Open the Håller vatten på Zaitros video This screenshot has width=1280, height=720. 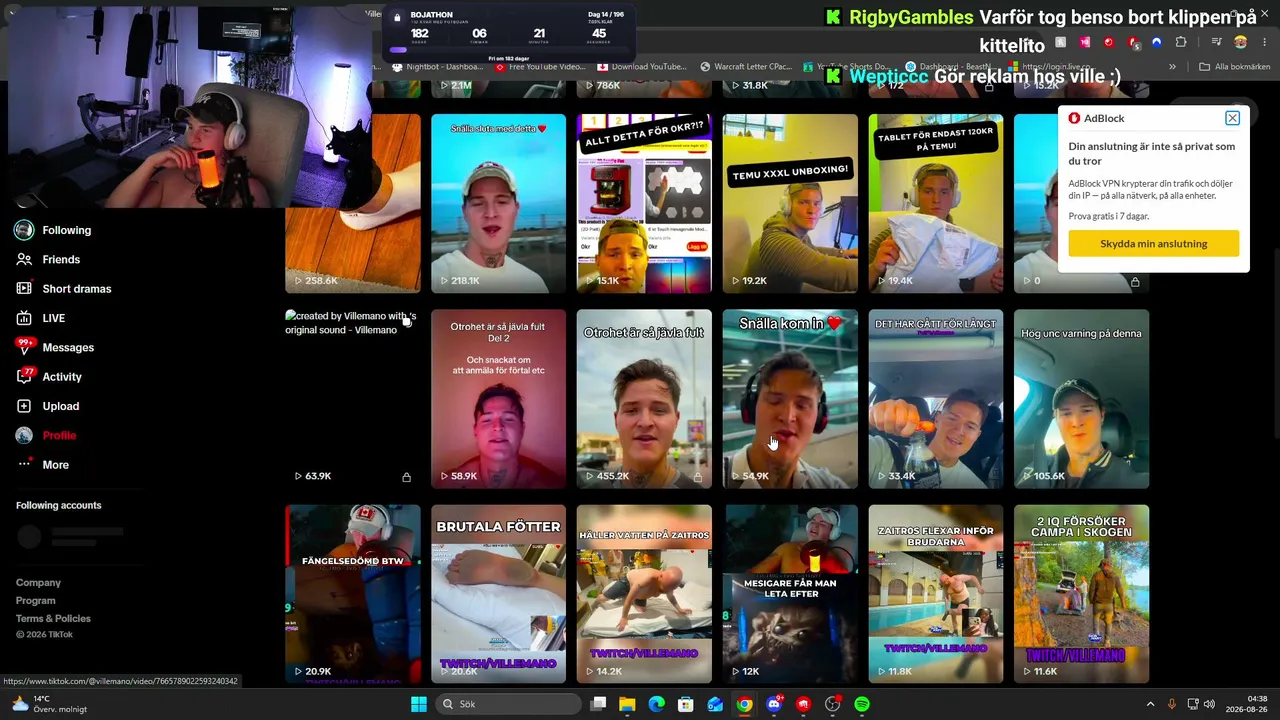[x=644, y=594]
